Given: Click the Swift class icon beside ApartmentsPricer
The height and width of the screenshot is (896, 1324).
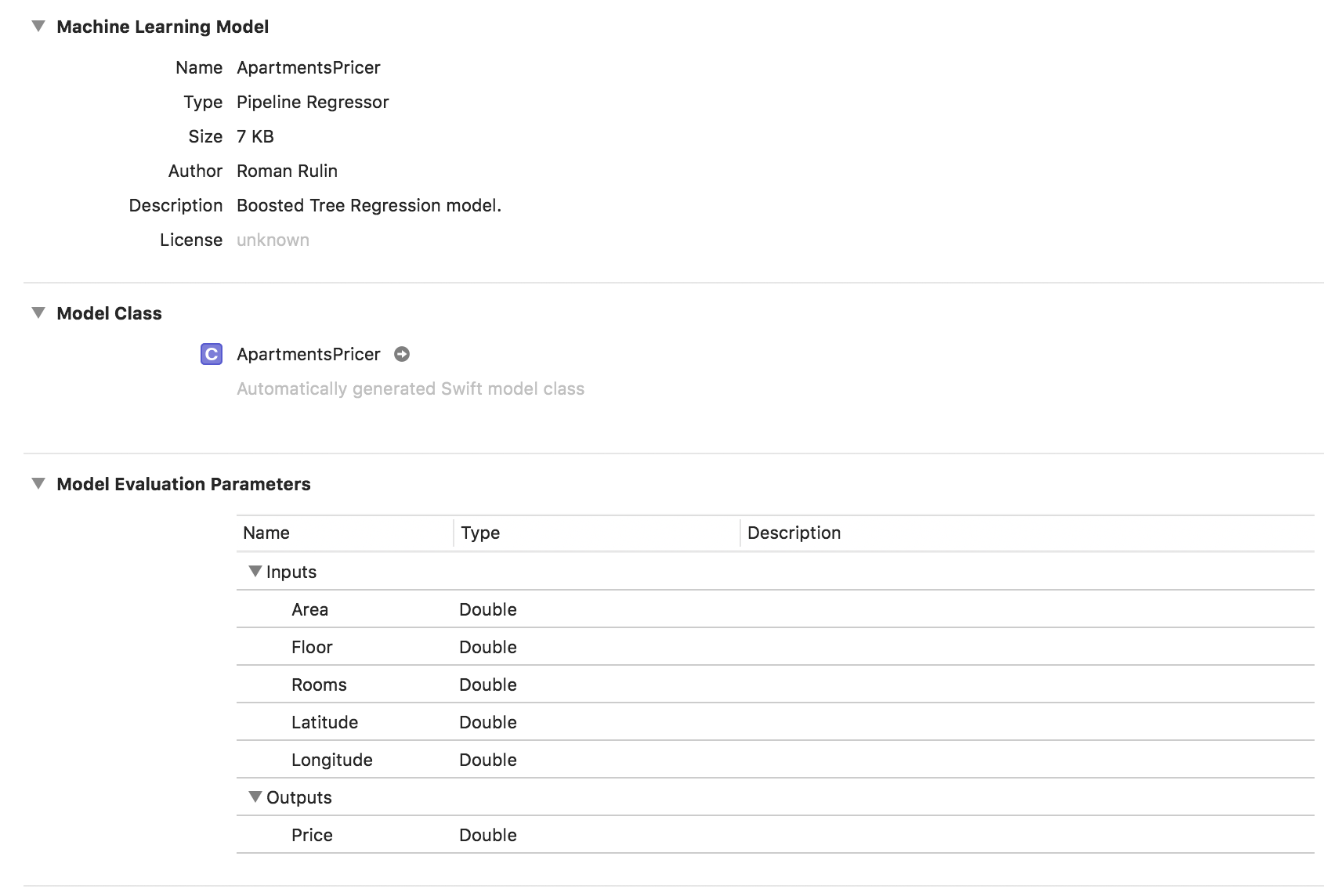Looking at the screenshot, I should [x=212, y=355].
